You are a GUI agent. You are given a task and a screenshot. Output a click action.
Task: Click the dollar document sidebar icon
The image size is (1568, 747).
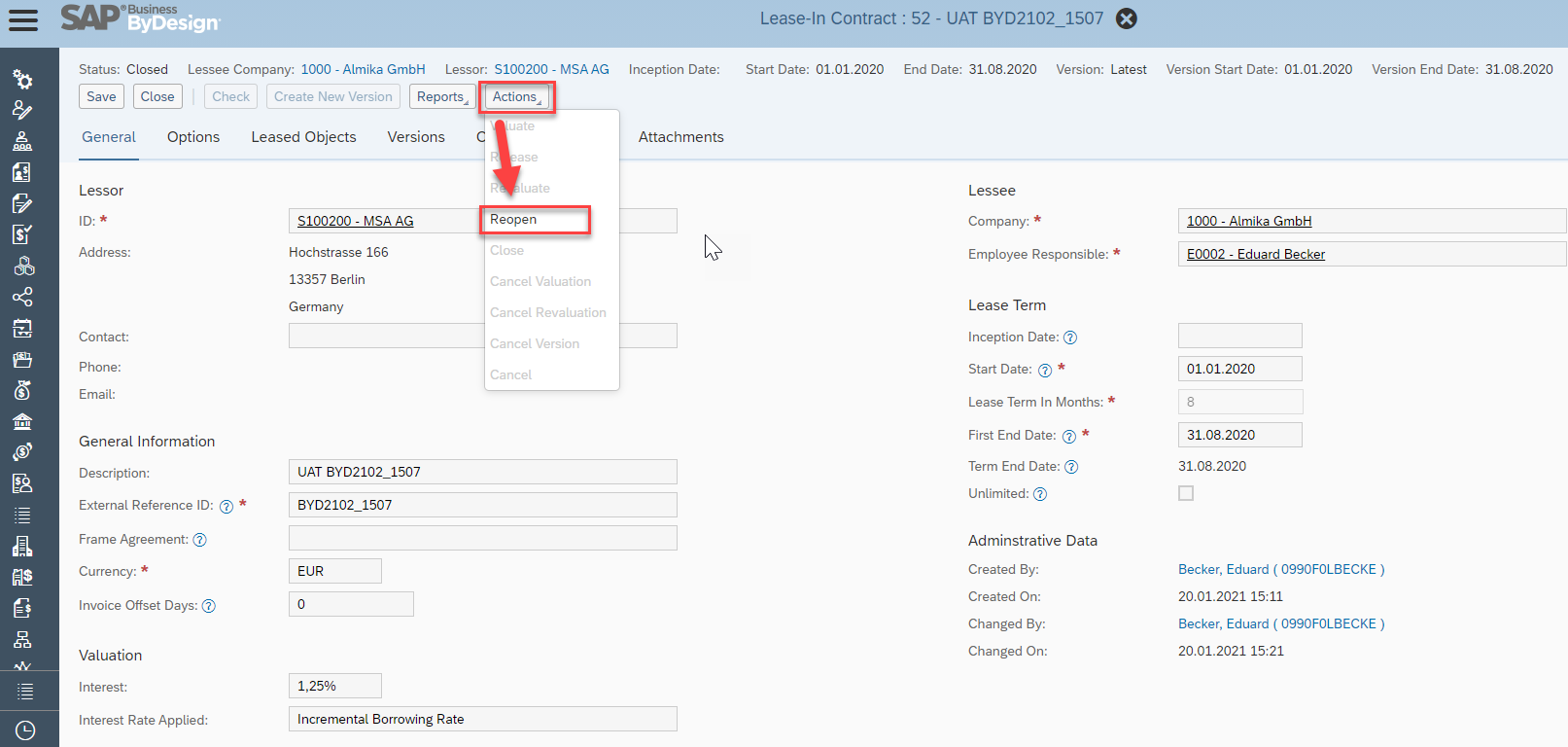22,608
